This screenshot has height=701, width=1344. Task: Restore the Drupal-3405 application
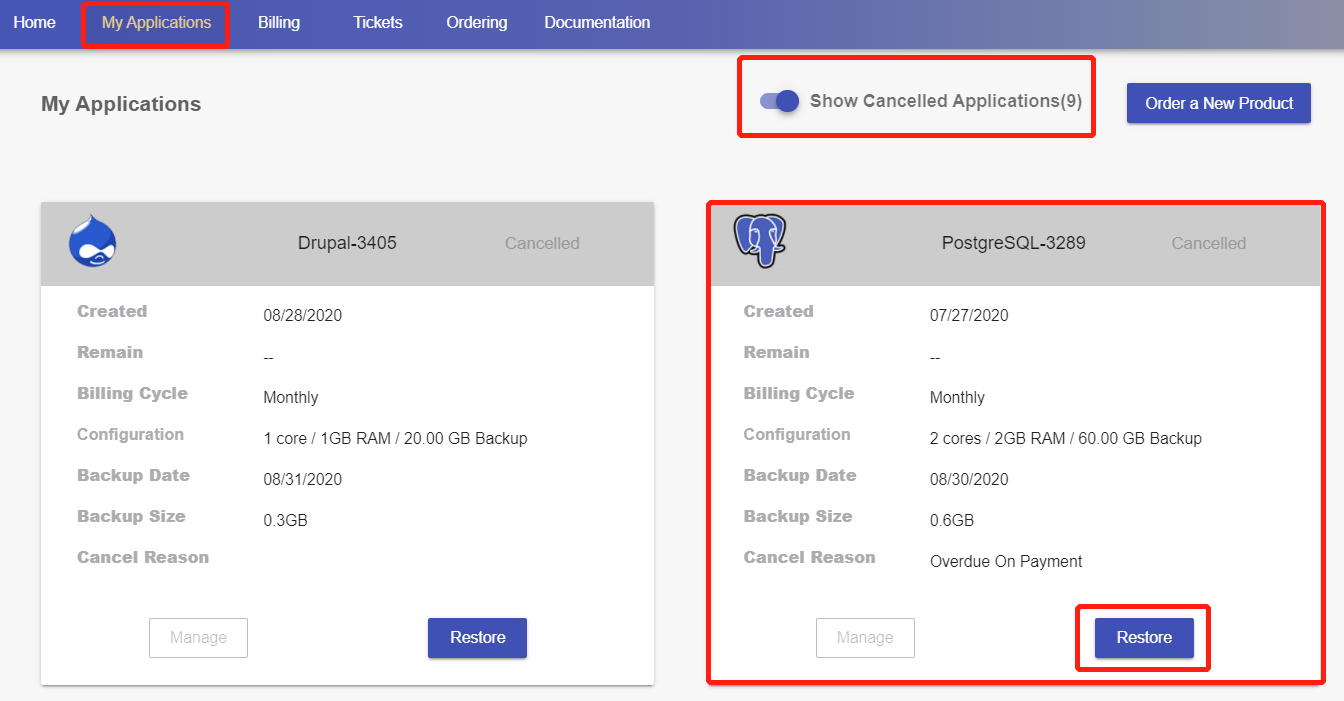477,637
